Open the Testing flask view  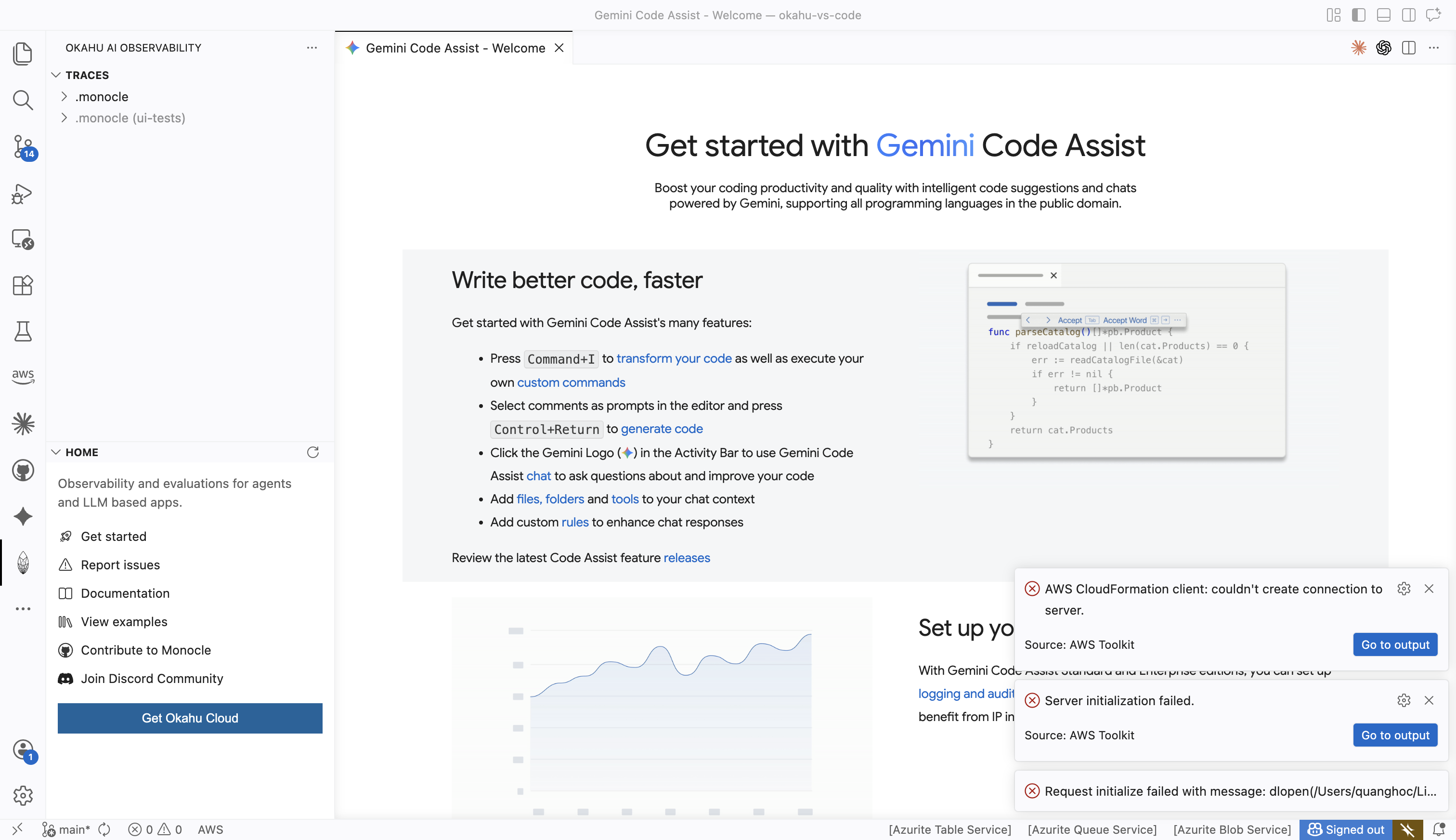tap(23, 331)
